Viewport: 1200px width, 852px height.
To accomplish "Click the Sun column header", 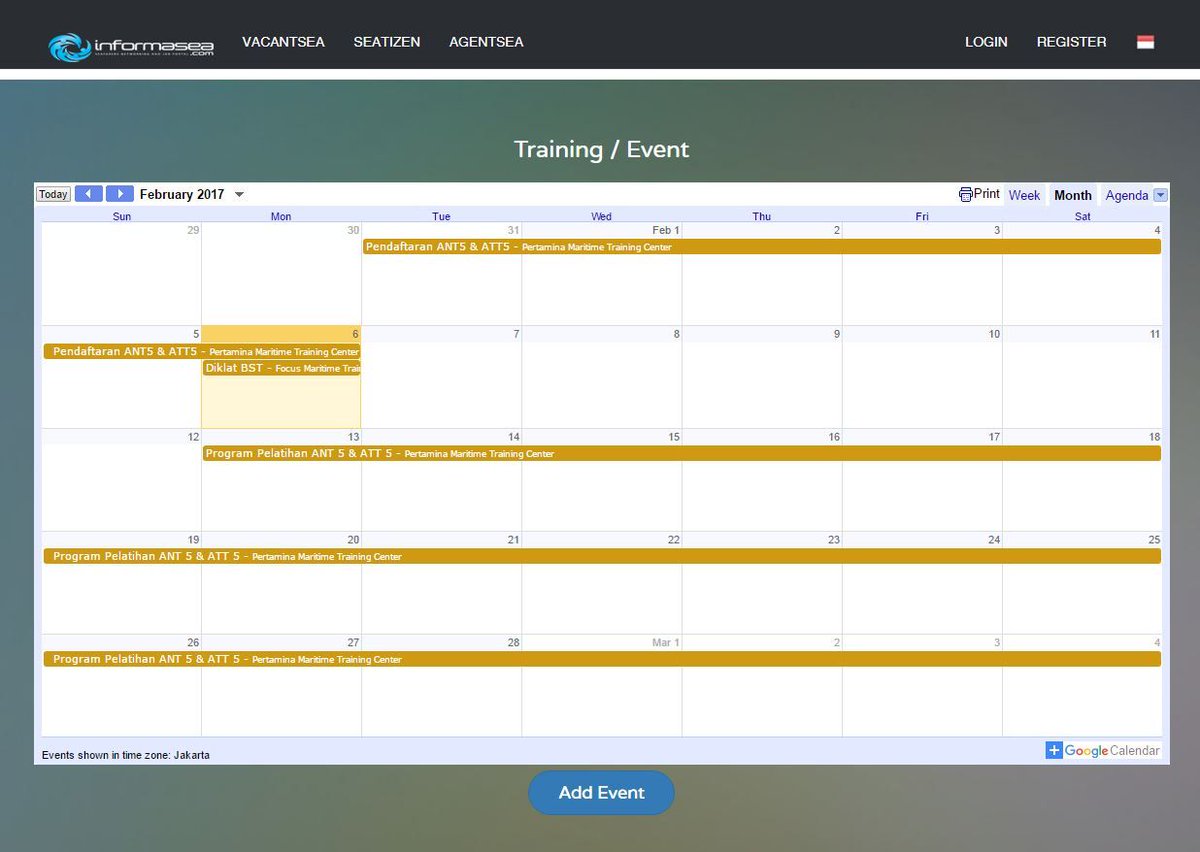I will (122, 216).
